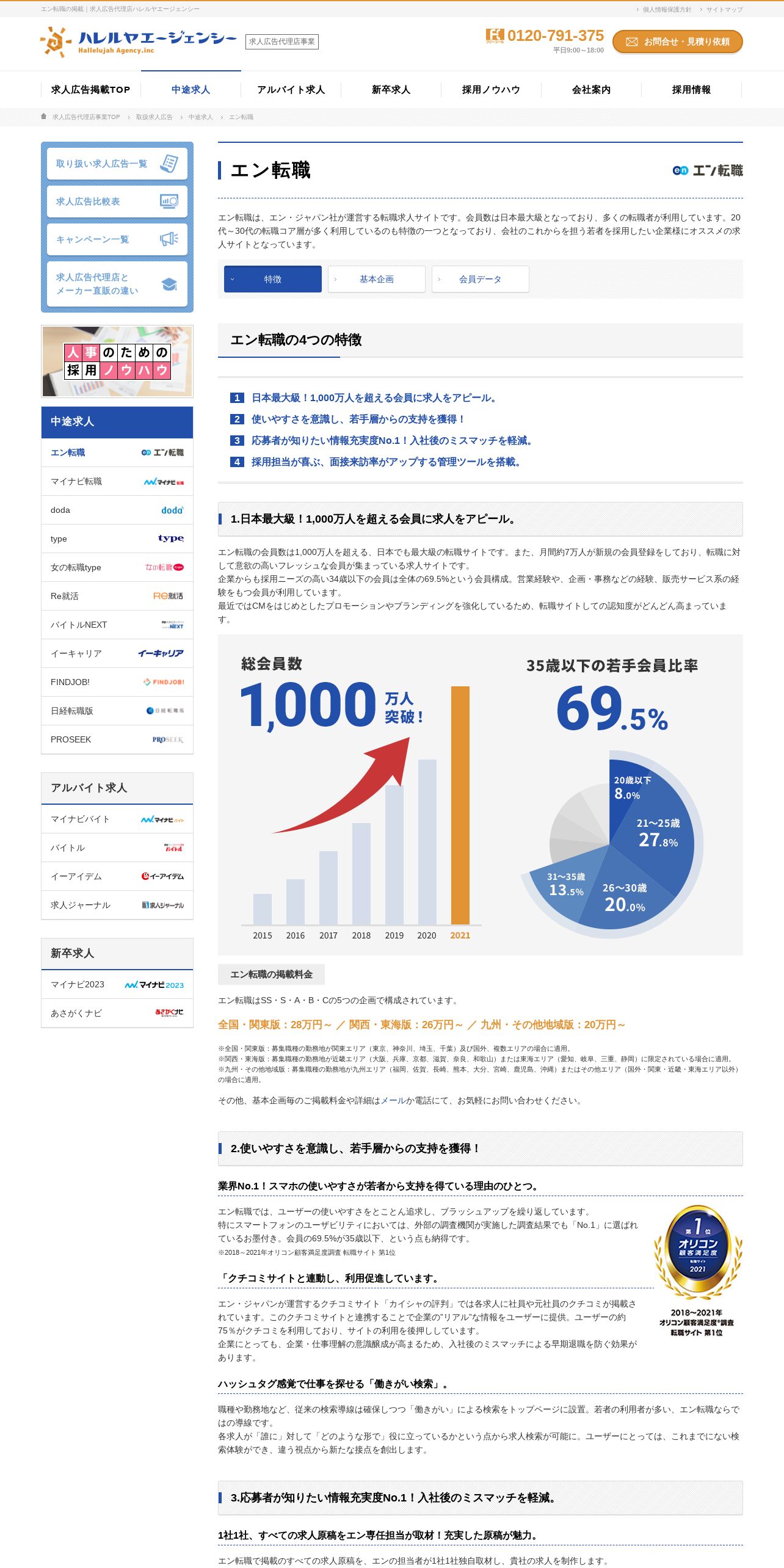
Task: Click monitor icon beside 求人広告比較表
Action: pos(169,201)
